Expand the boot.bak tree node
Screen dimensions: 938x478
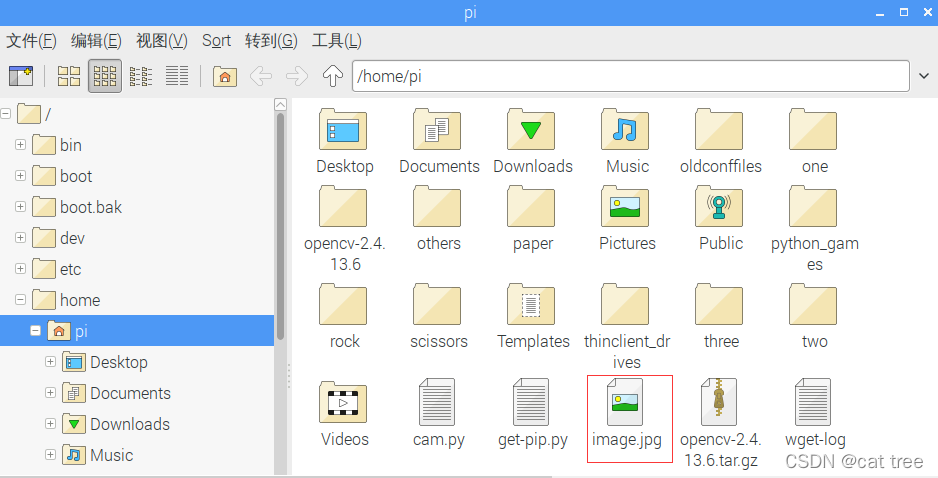click(20, 206)
